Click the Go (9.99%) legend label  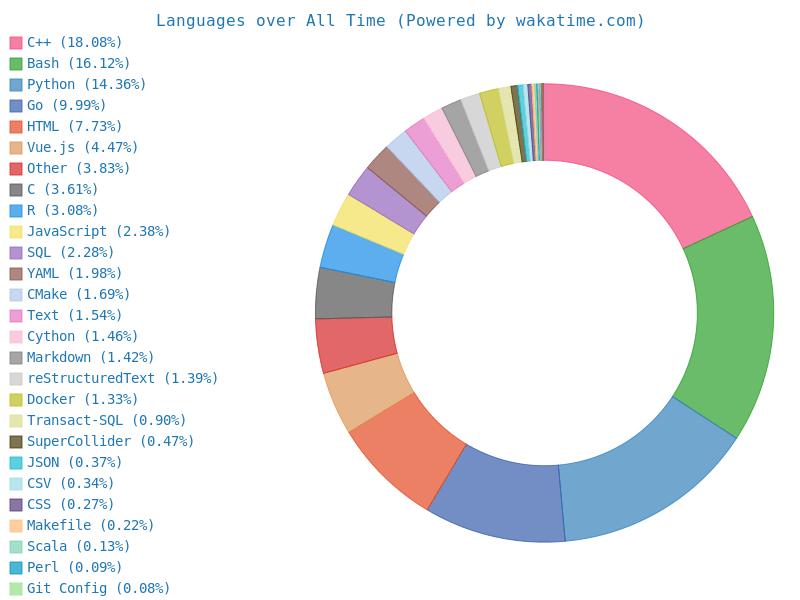pos(66,106)
